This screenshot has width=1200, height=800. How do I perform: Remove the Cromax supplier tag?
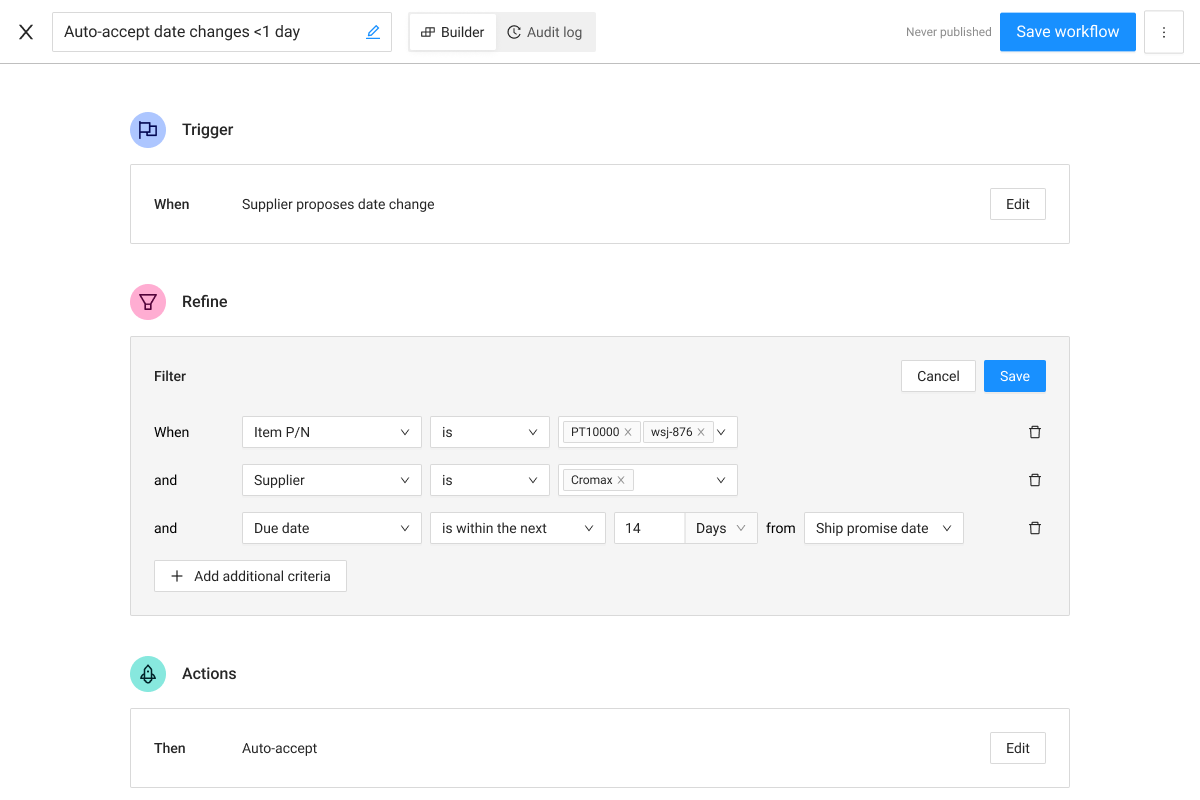click(621, 480)
